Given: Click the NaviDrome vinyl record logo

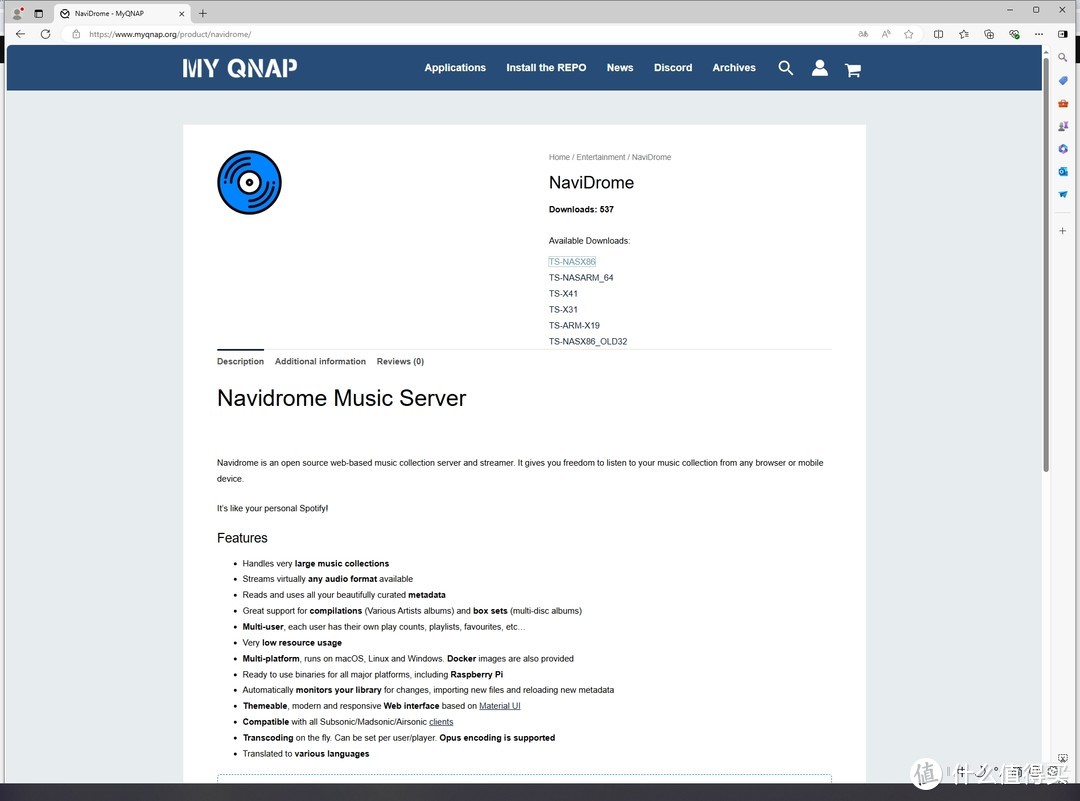Looking at the screenshot, I should [x=249, y=182].
